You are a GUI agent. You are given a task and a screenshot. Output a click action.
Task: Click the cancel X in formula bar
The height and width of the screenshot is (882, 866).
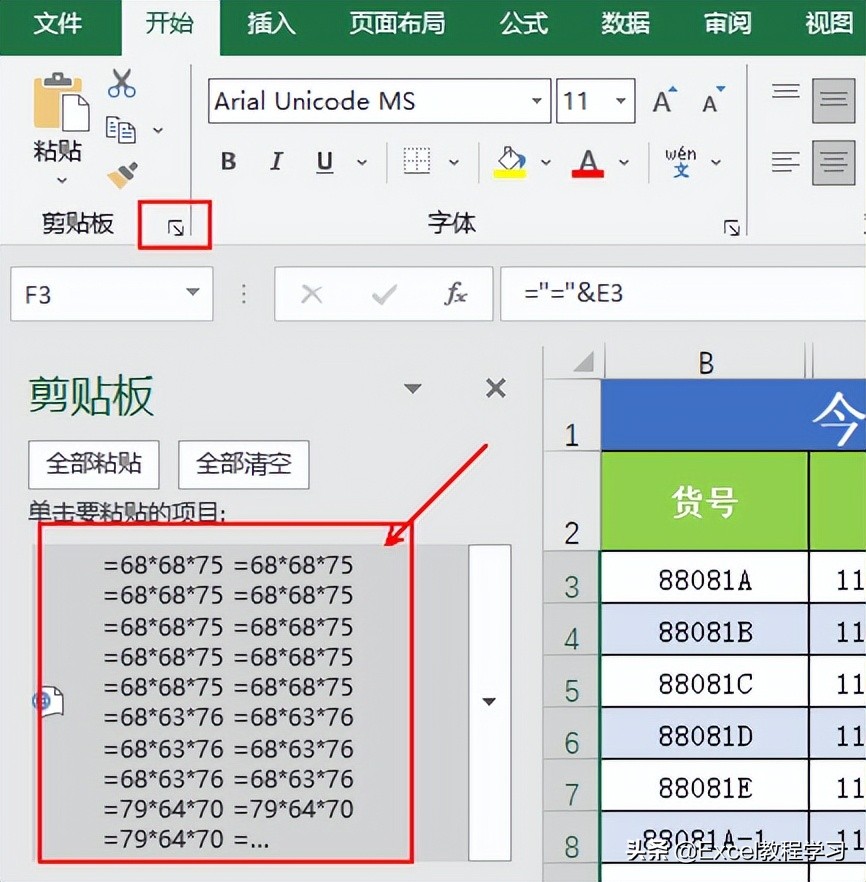pos(312,294)
